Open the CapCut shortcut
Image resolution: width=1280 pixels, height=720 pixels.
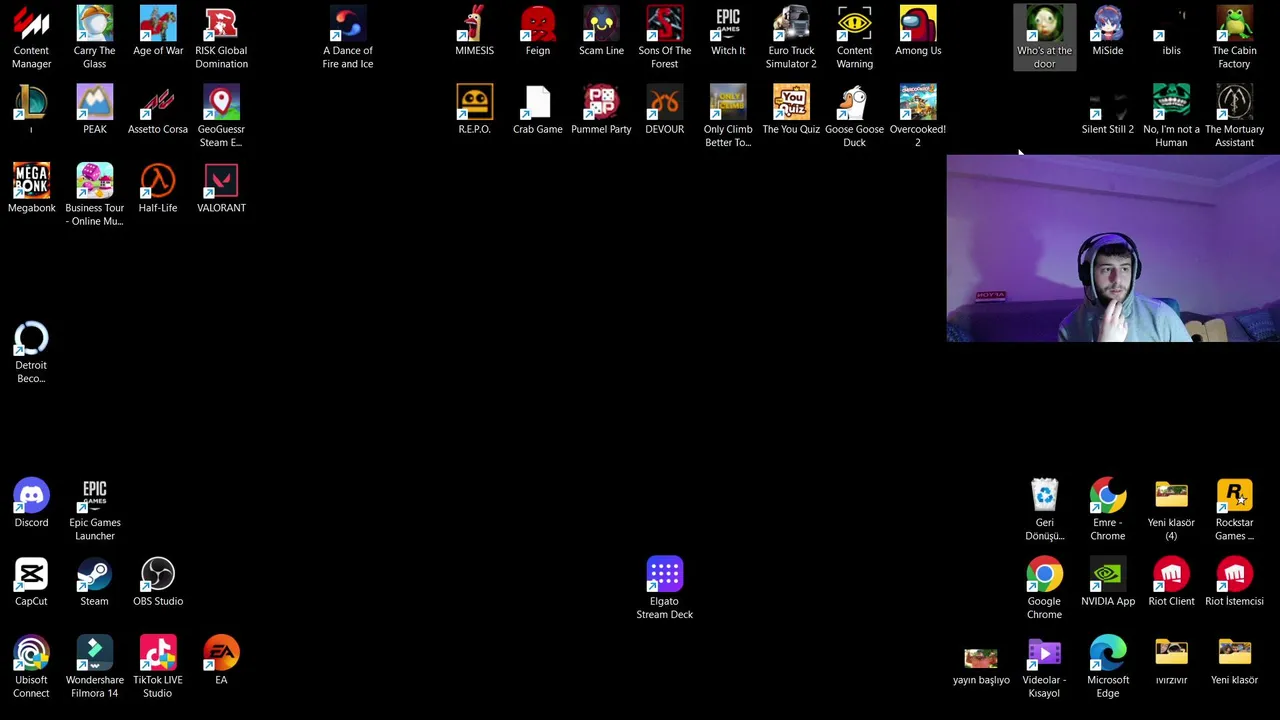[31, 582]
